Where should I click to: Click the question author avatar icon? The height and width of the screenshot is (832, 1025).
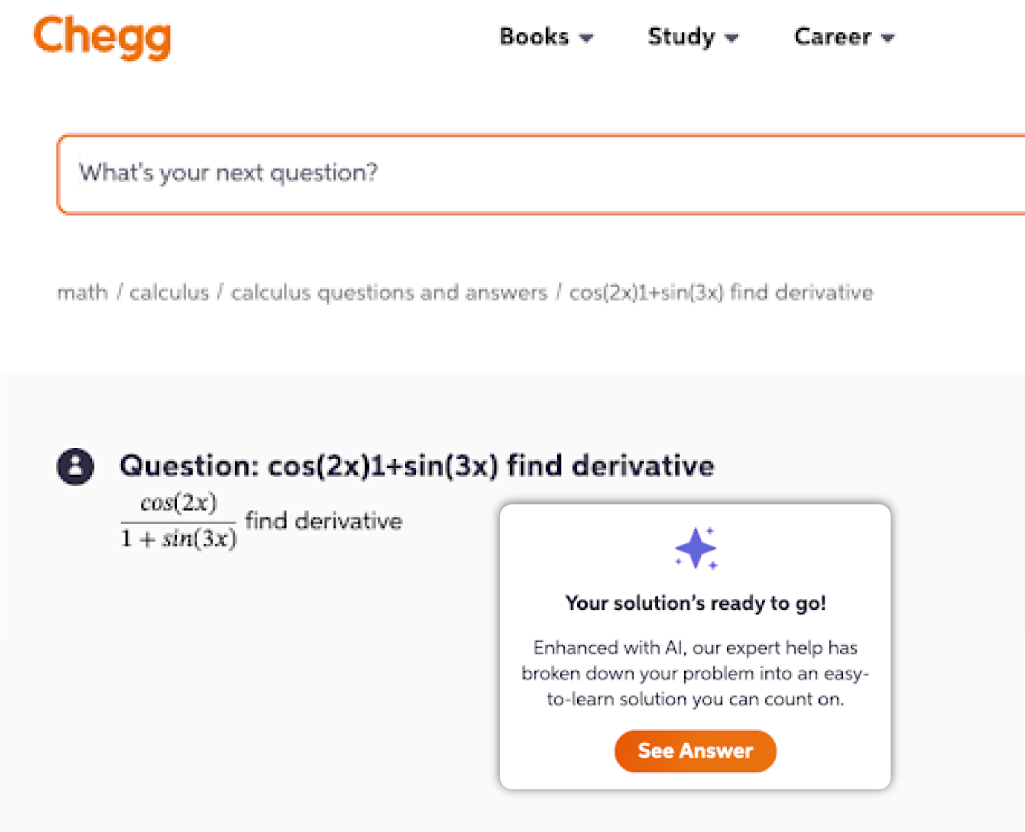coord(75,467)
